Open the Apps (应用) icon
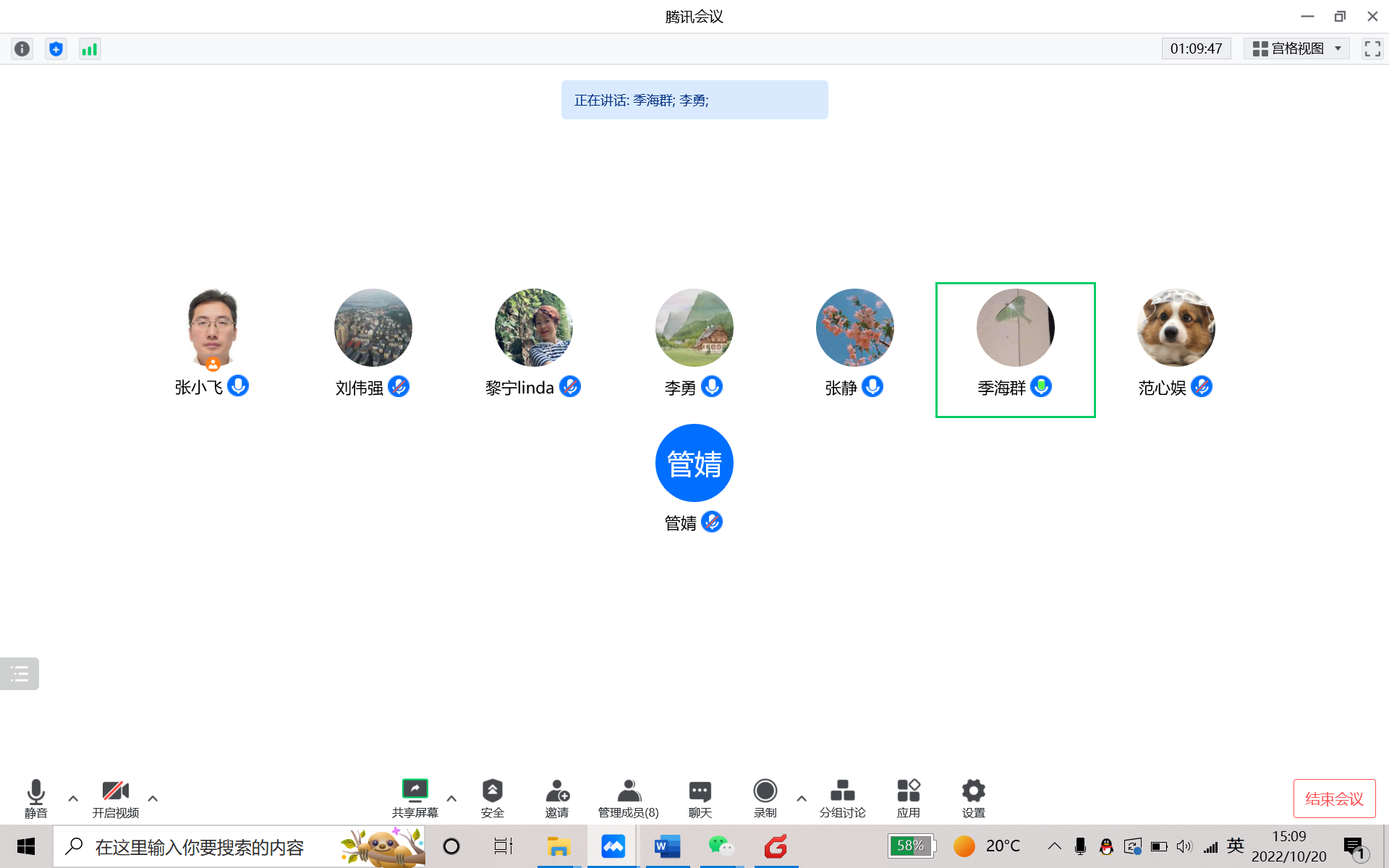This screenshot has height=868, width=1389. coord(908,798)
